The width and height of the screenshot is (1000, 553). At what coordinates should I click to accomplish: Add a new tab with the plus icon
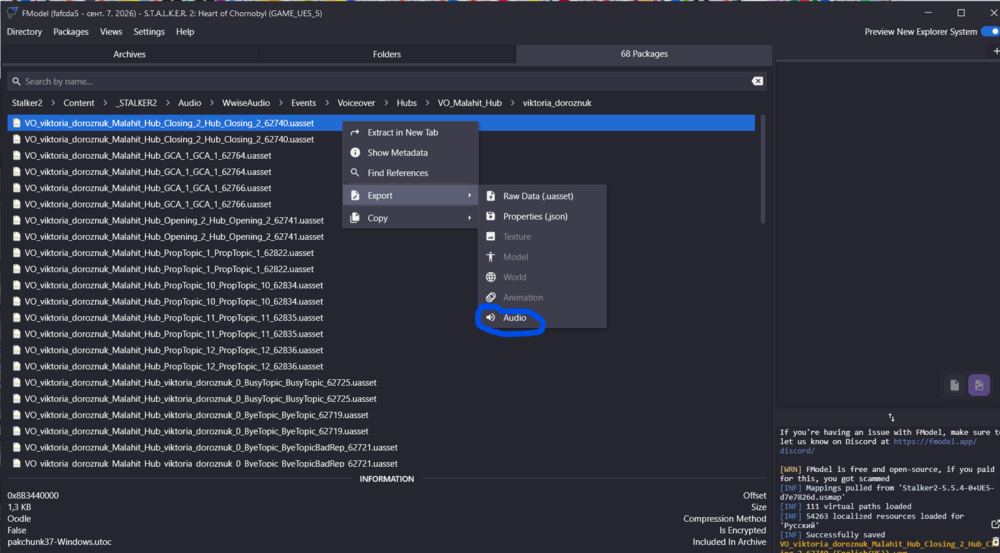click(x=996, y=50)
